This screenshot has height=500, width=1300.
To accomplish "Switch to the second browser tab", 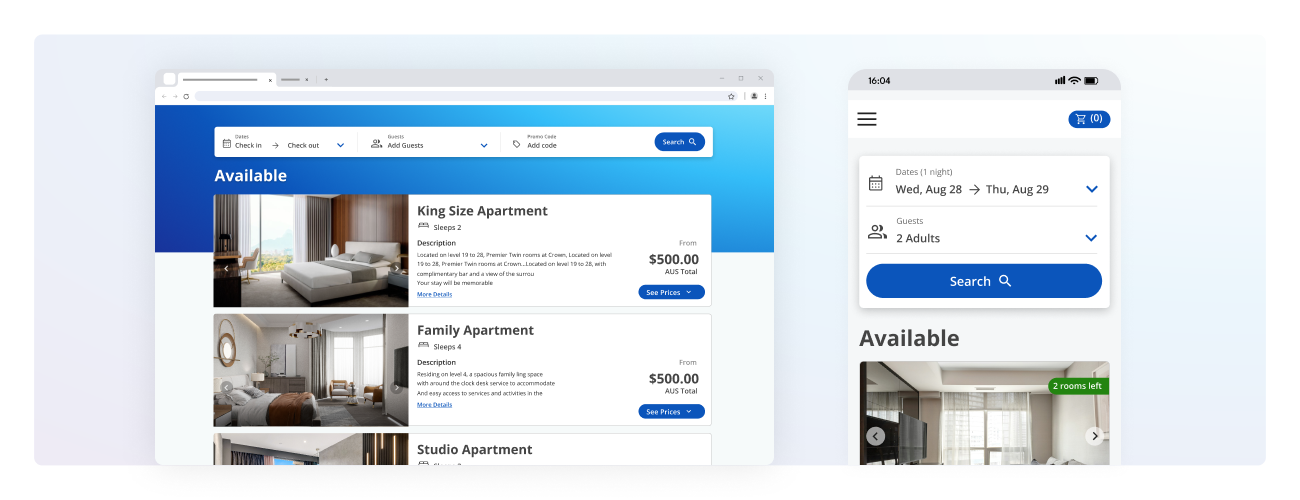I will click(293, 79).
